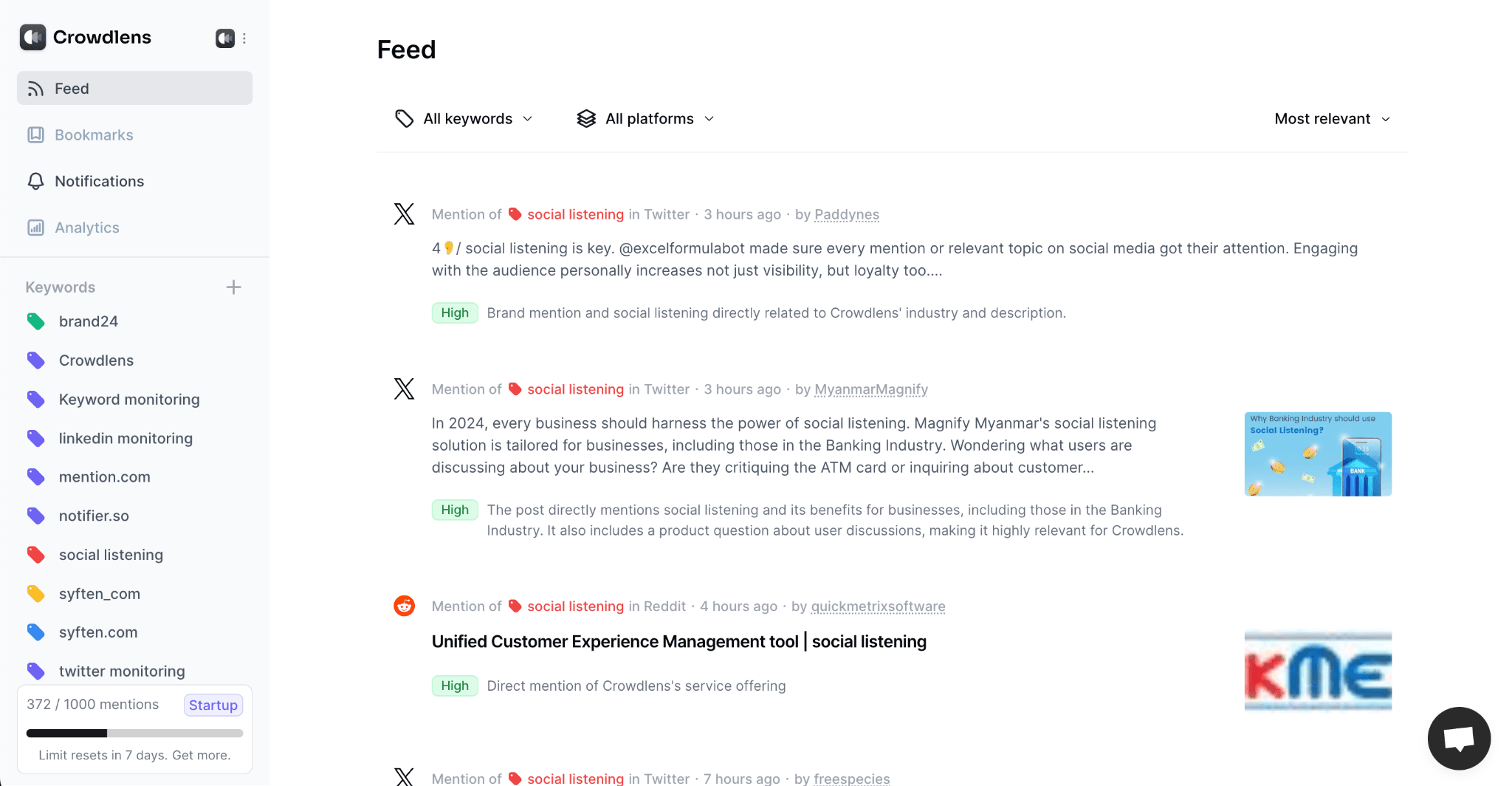
Task: Click the Notifications bell icon
Action: pyautogui.click(x=35, y=182)
